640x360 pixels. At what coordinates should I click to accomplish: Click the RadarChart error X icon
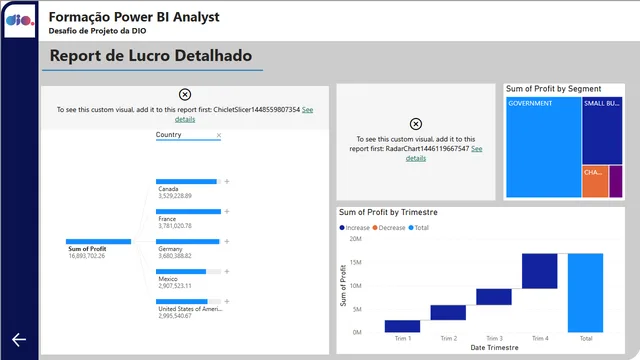(x=416, y=124)
